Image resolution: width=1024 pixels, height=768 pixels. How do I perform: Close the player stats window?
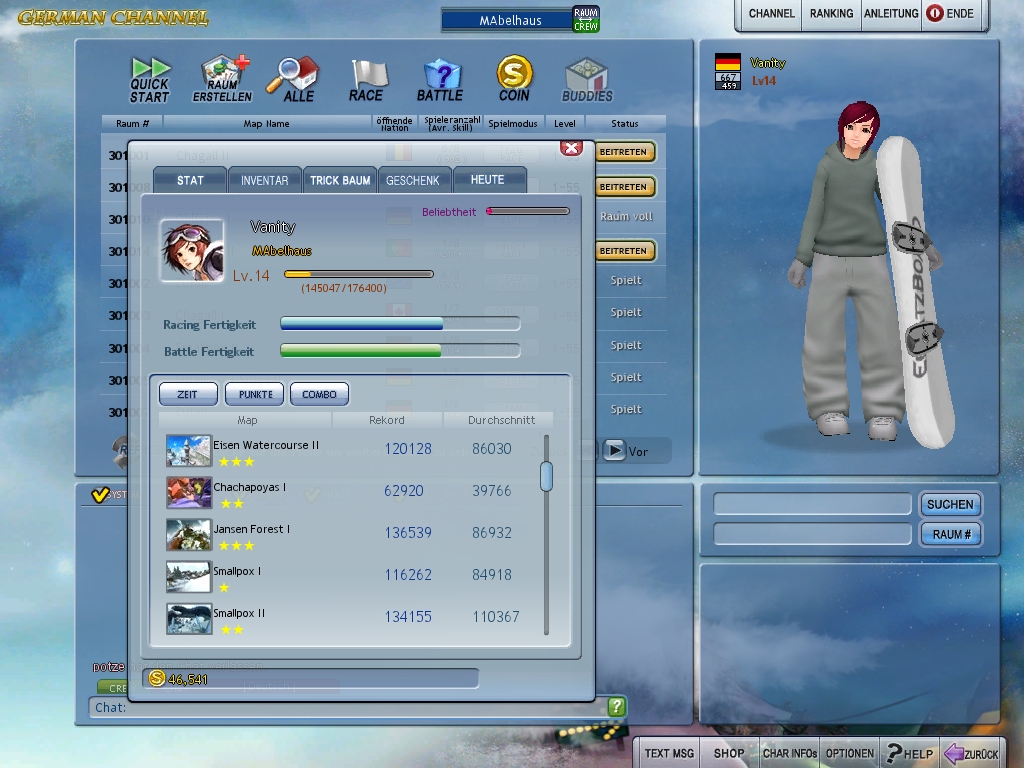[571, 148]
